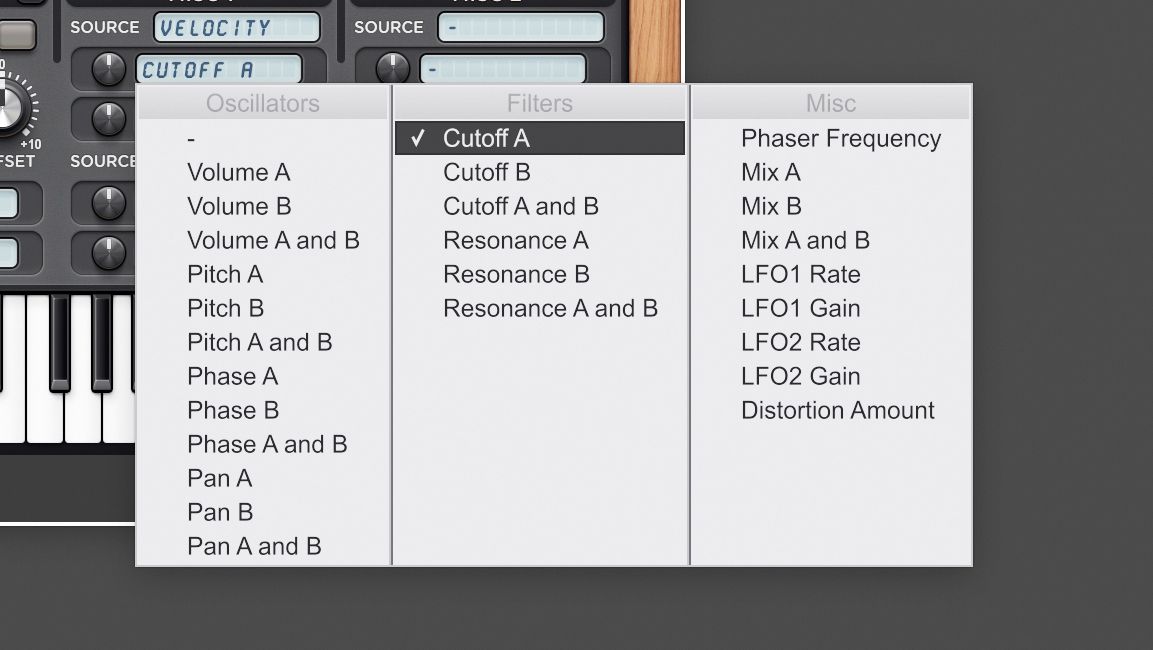Select the "-" entry to clear the destination
1153x650 pixels.
click(x=190, y=138)
